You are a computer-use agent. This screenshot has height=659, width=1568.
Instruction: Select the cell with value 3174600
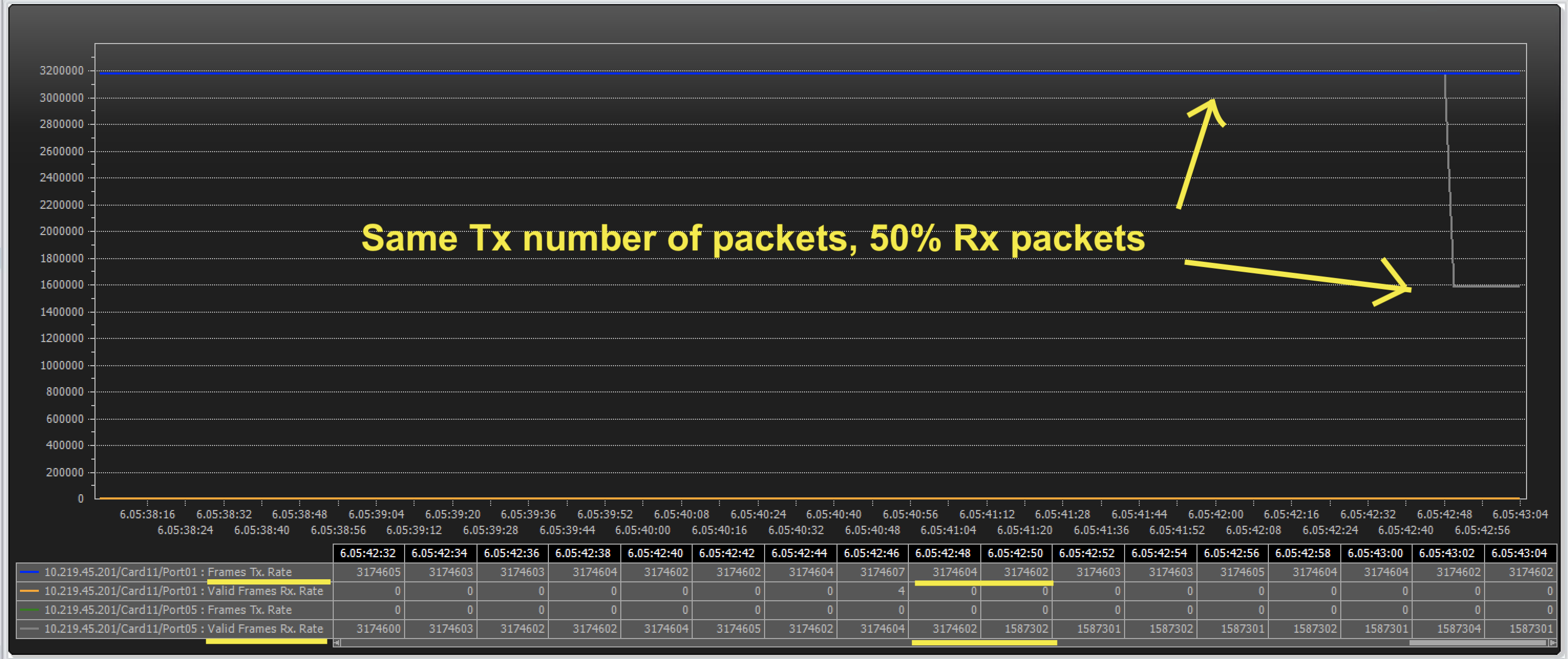(368, 629)
